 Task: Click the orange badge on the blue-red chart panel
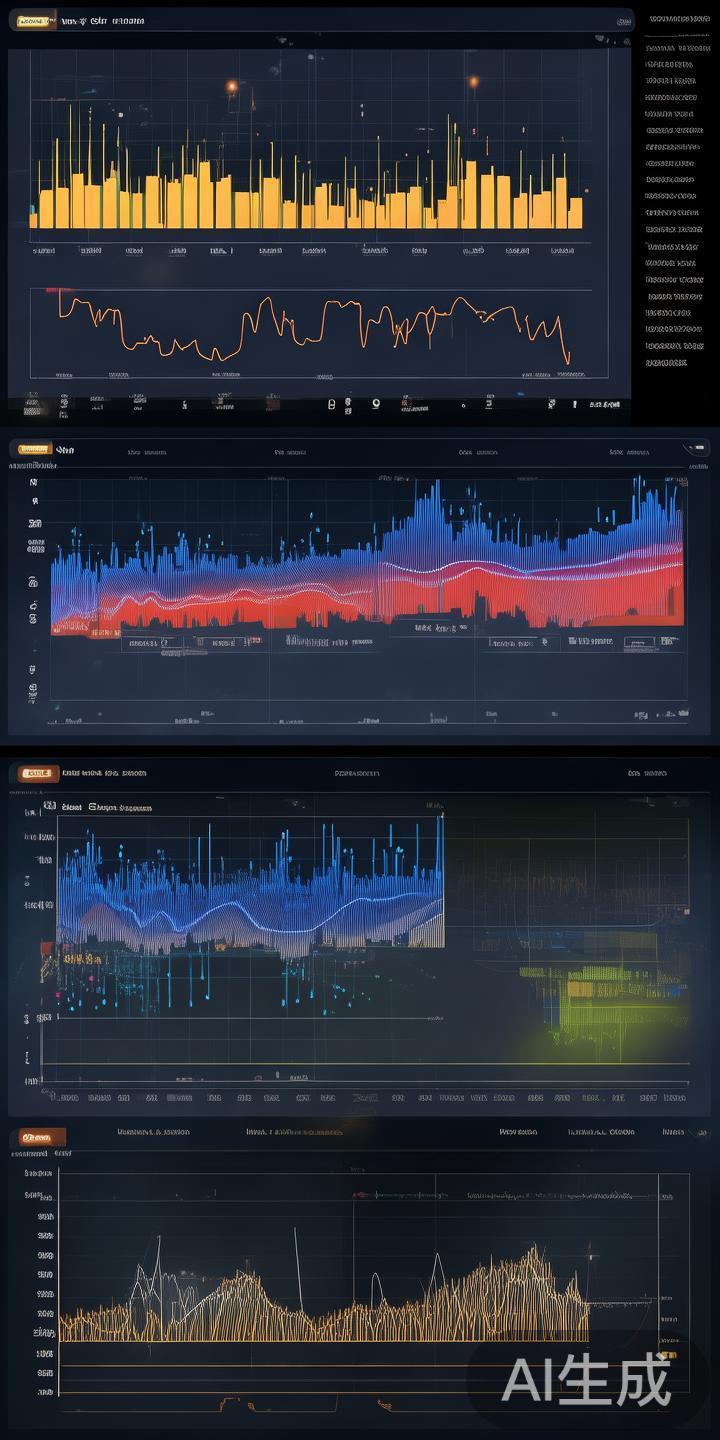pyautogui.click(x=33, y=450)
